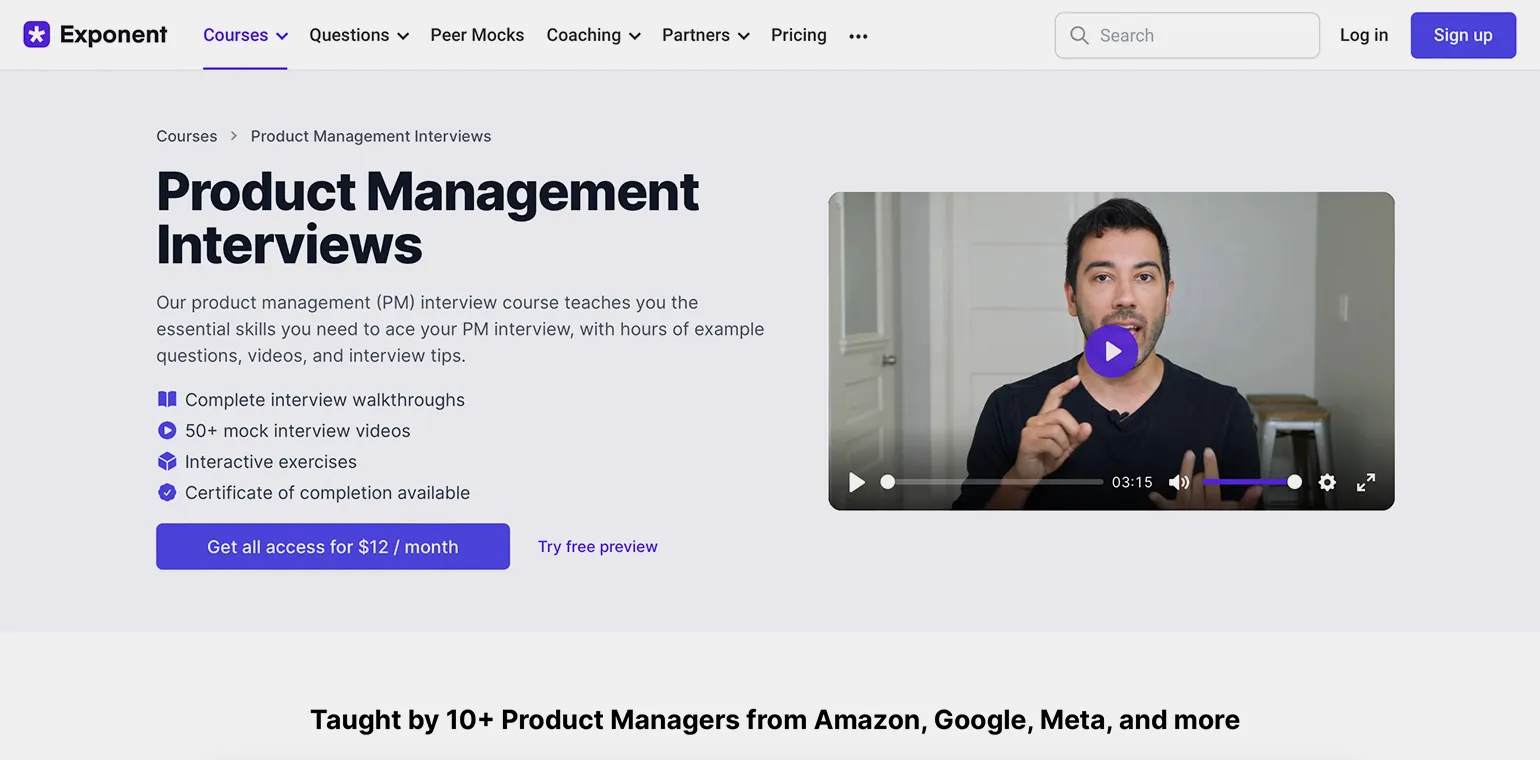Open video settings gear
This screenshot has height=760, width=1540.
pyautogui.click(x=1327, y=482)
